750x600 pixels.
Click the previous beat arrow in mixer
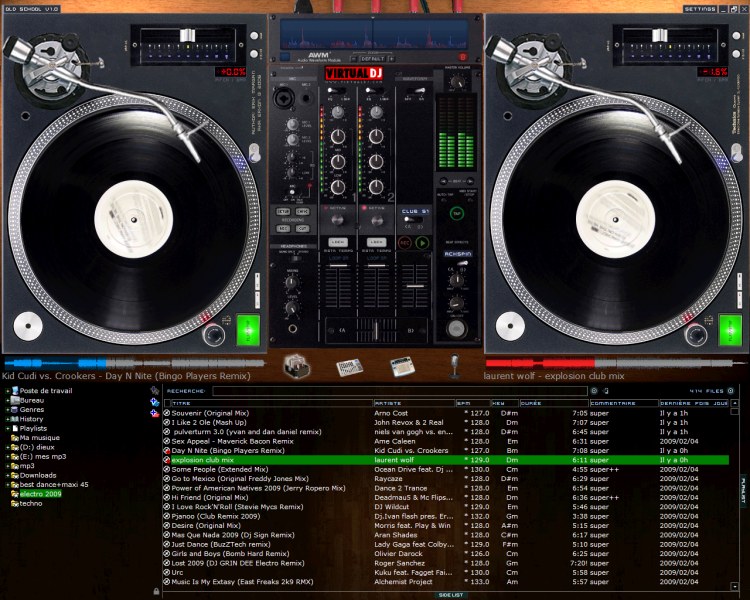click(444, 181)
